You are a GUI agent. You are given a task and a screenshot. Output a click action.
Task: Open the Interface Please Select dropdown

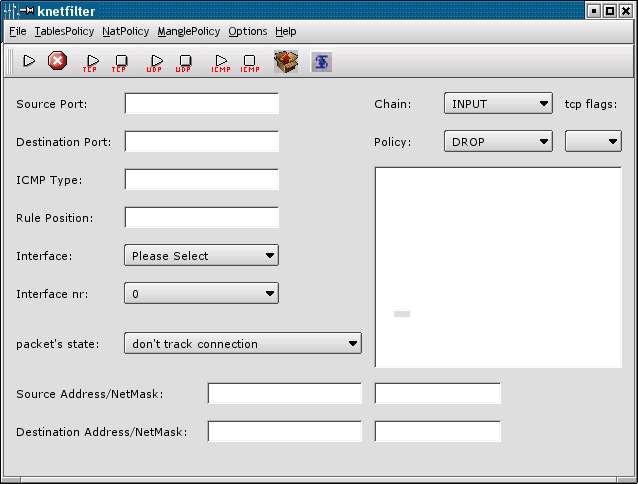[201, 255]
